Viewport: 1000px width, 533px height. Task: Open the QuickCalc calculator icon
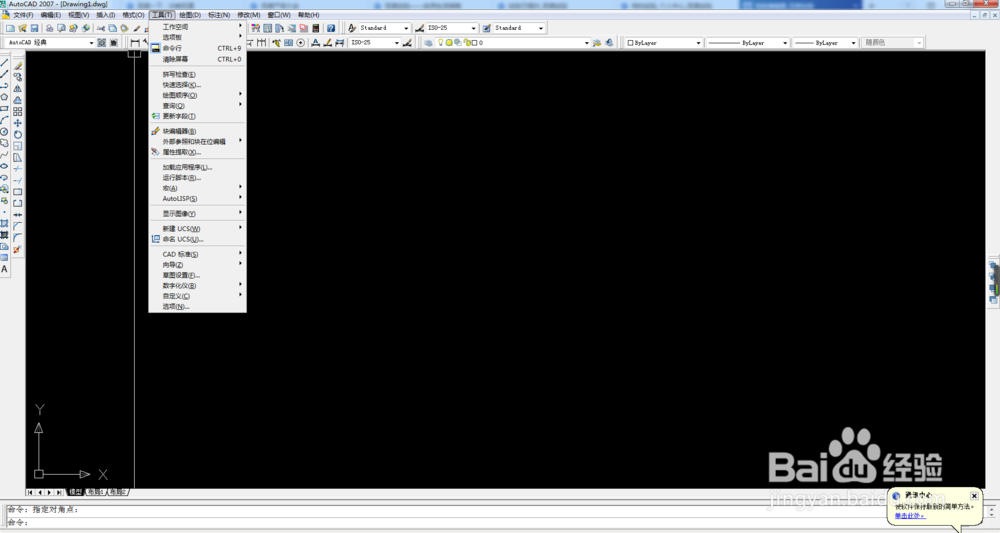pos(316,28)
